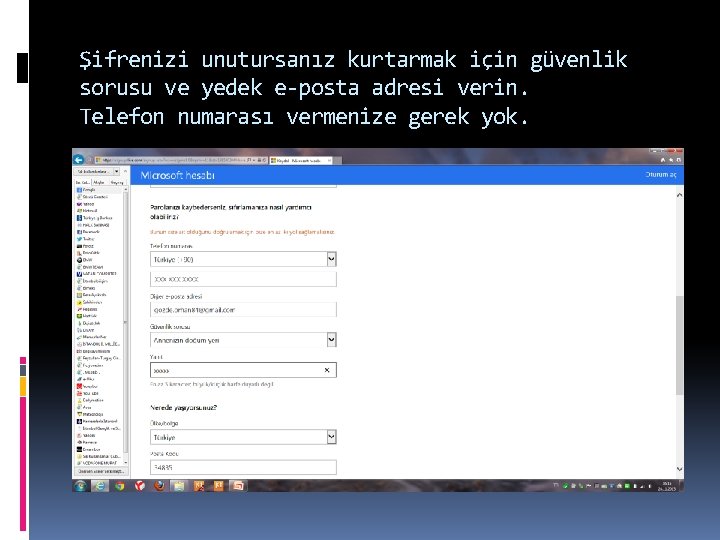Close the Kaydol - Microsoft hesabı tab
Viewport: 720px width, 540px height.
[x=329, y=160]
